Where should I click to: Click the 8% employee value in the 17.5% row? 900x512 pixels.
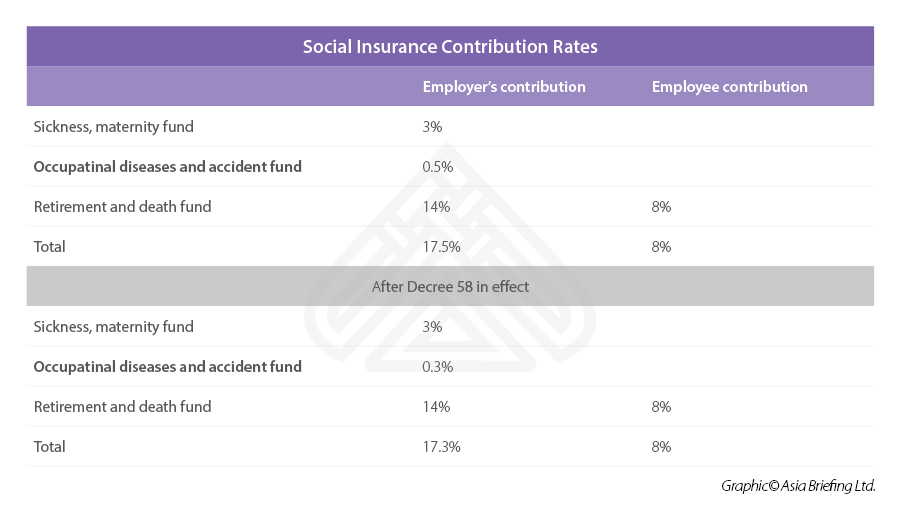click(x=661, y=247)
